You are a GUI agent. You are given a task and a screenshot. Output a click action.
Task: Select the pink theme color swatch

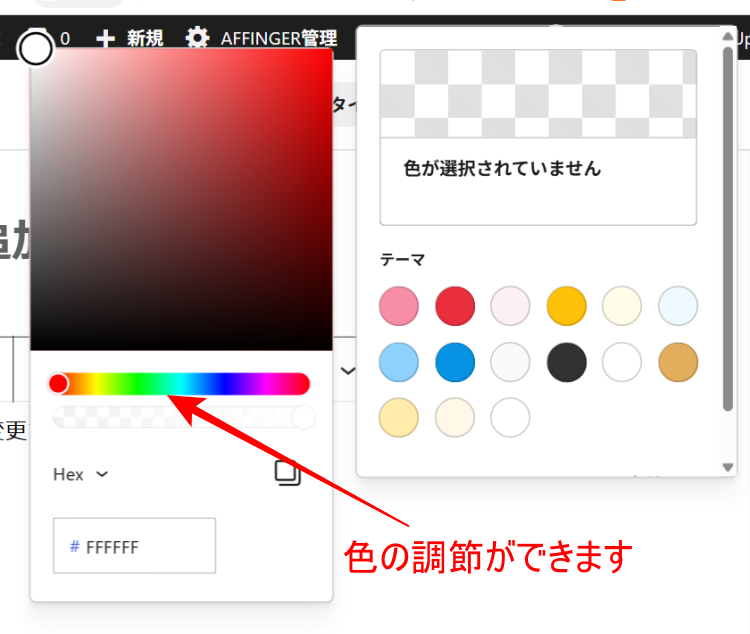[x=399, y=306]
